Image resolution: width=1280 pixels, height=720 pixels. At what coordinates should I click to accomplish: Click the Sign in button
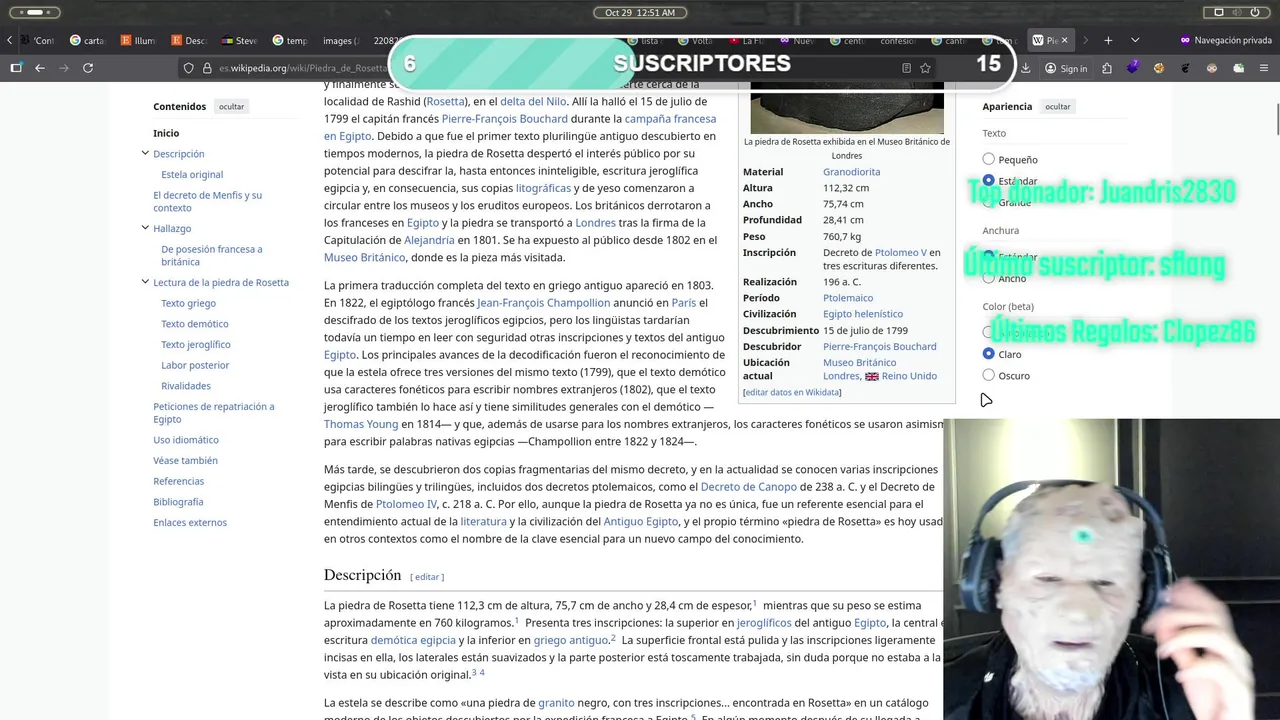coord(1066,68)
